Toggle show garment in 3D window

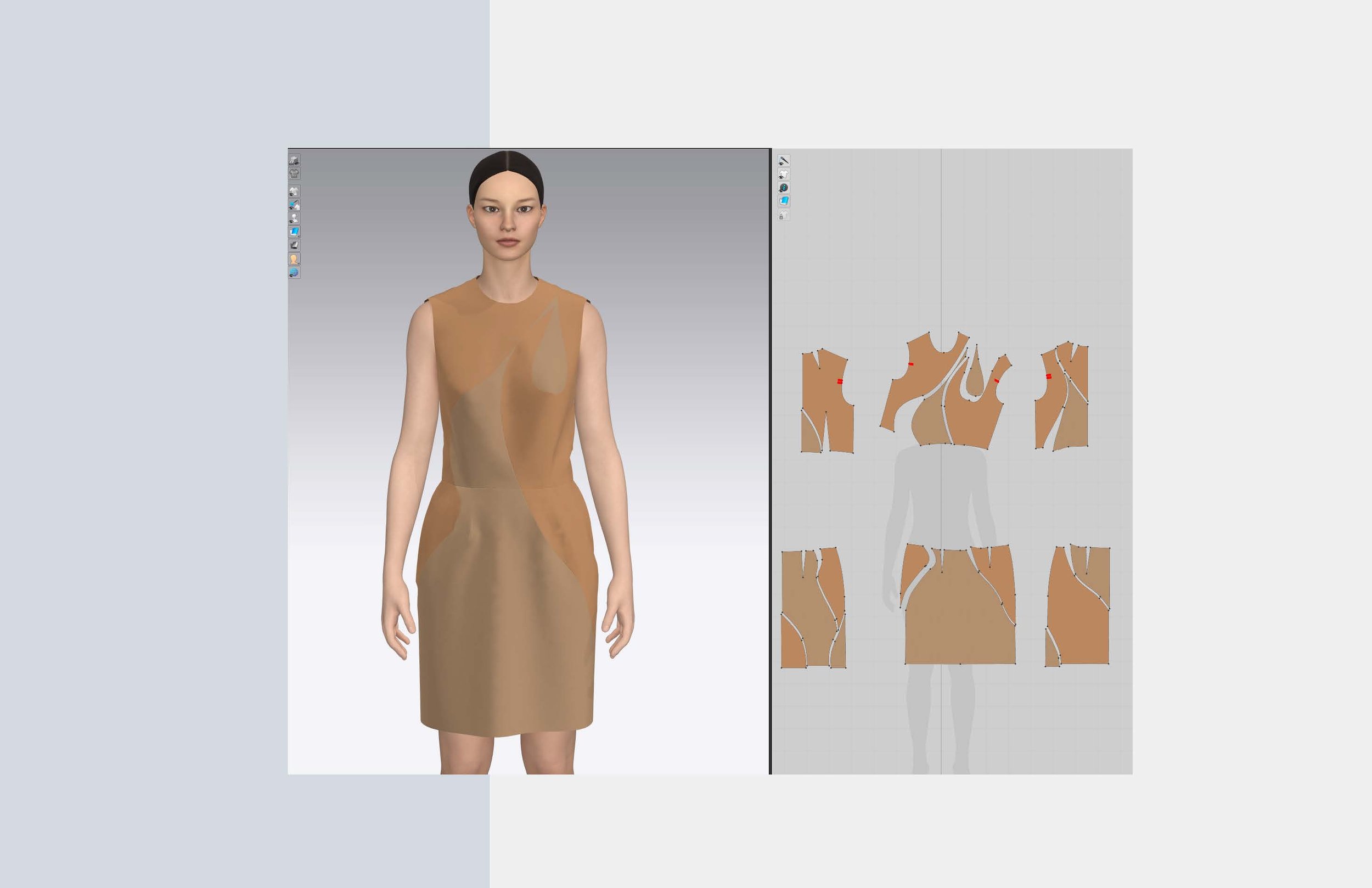[x=294, y=191]
